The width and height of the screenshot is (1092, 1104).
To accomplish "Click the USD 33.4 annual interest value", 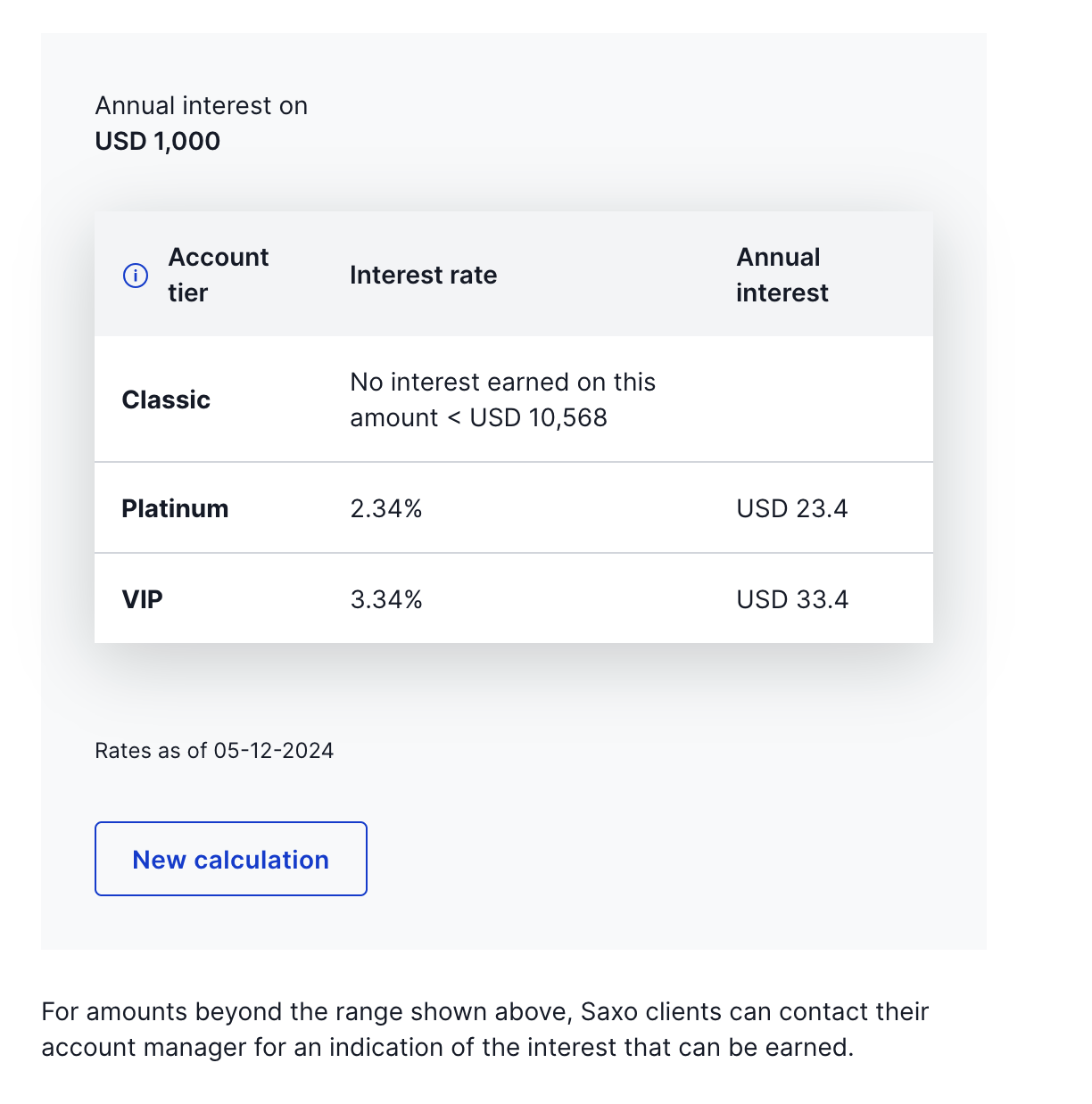I will point(791,599).
